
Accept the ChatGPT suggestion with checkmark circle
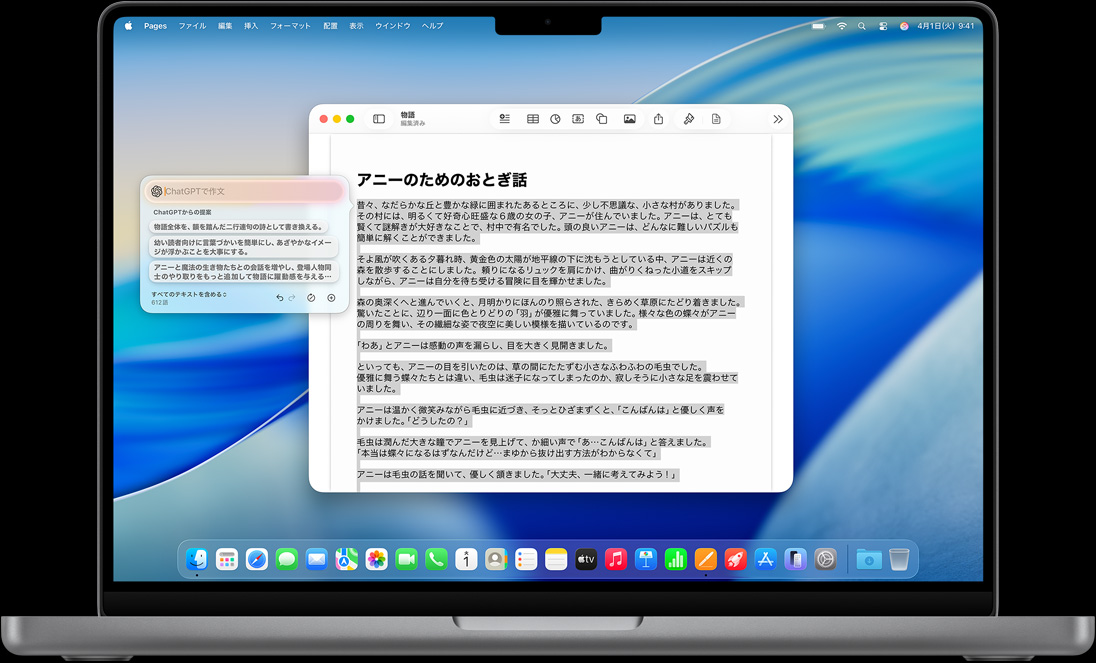(x=310, y=297)
